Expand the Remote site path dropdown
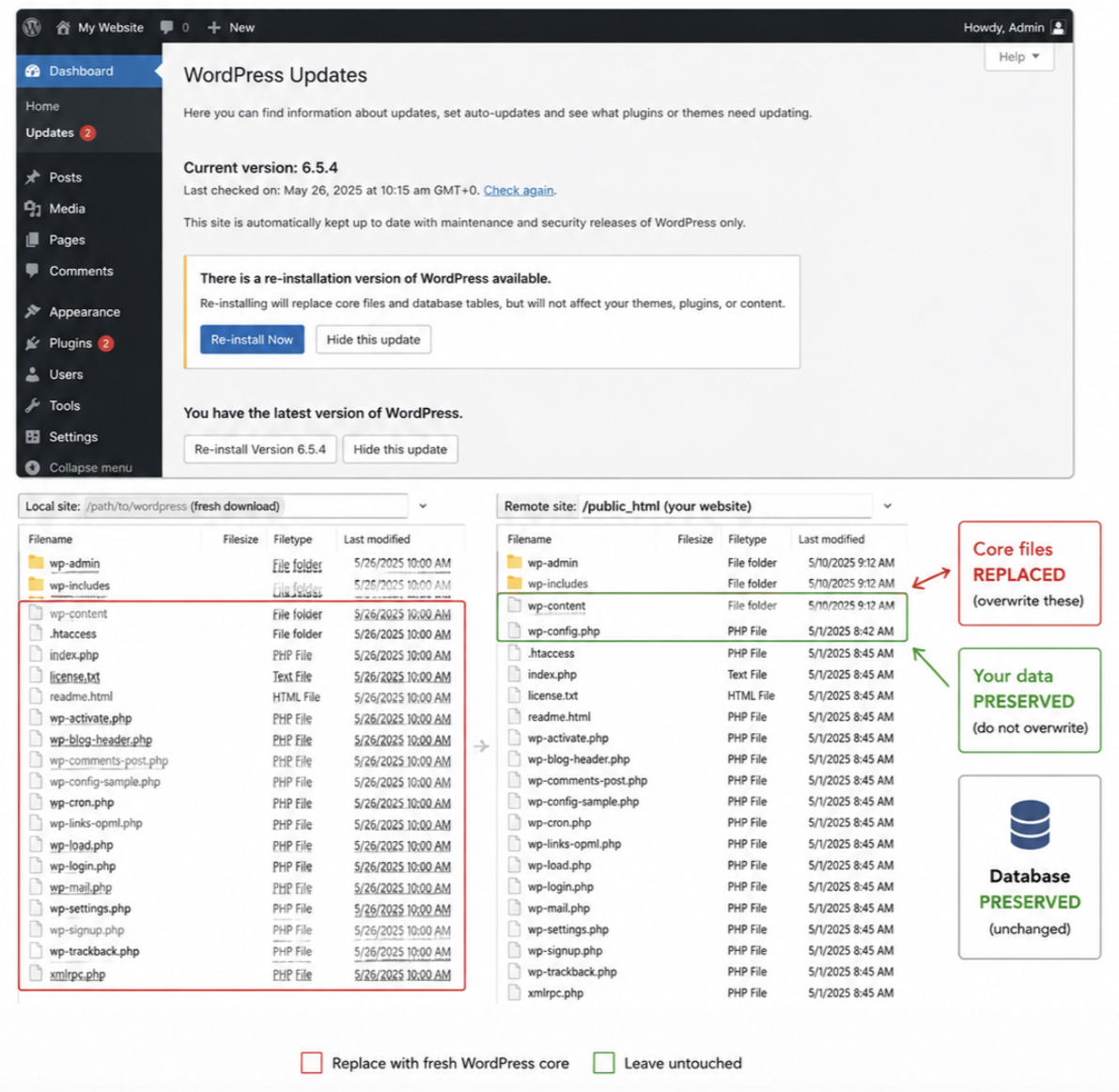Screen dimensions: 1119x1092 pos(887,506)
